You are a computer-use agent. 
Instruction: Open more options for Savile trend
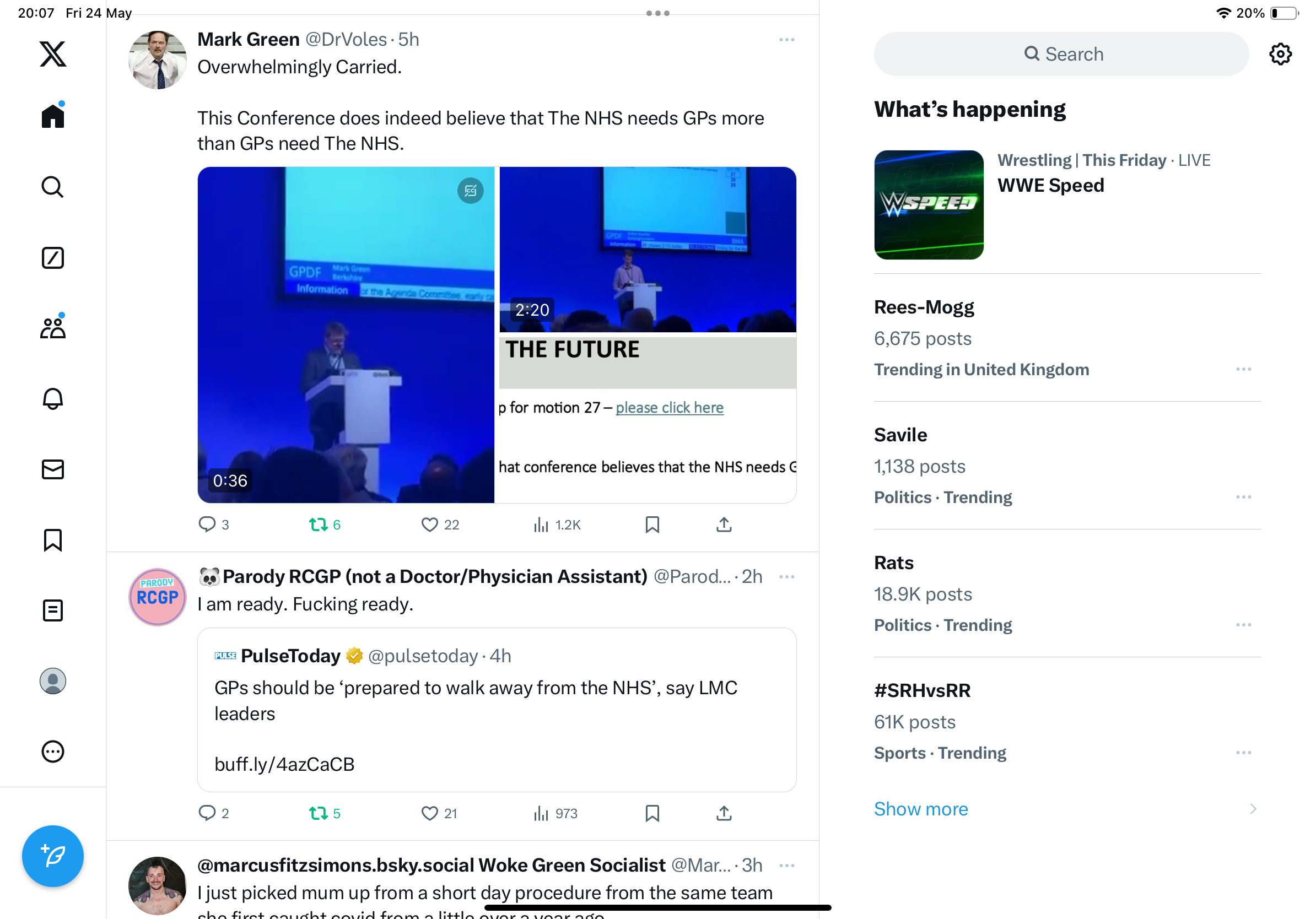[1243, 497]
